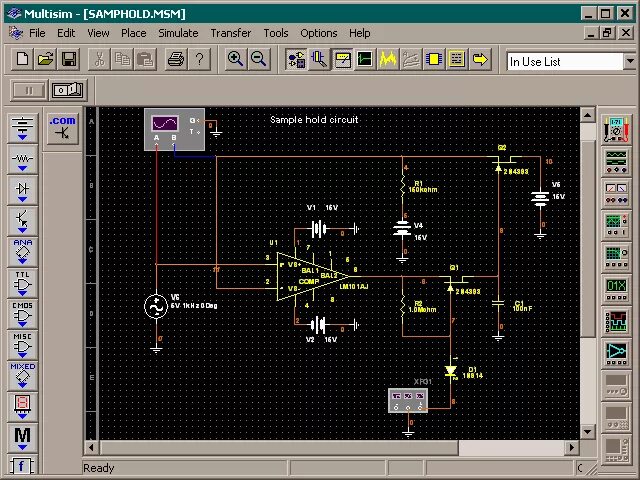Copy selection toolbar icon

pos(122,60)
